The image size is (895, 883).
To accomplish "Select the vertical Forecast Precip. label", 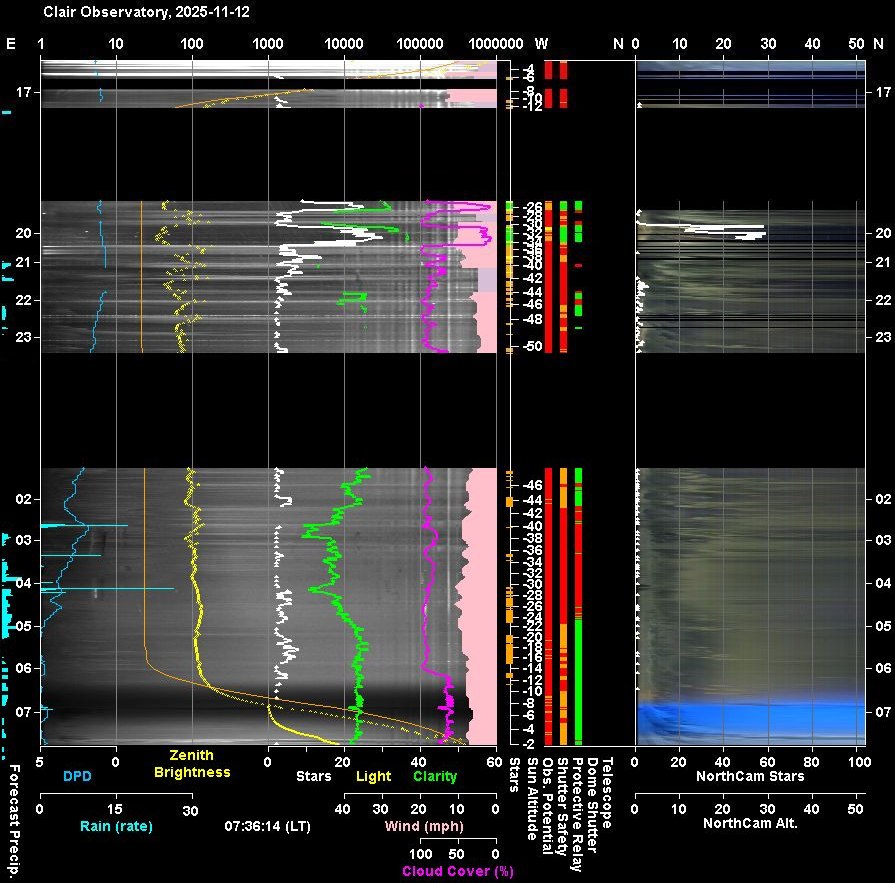I will (x=15, y=820).
